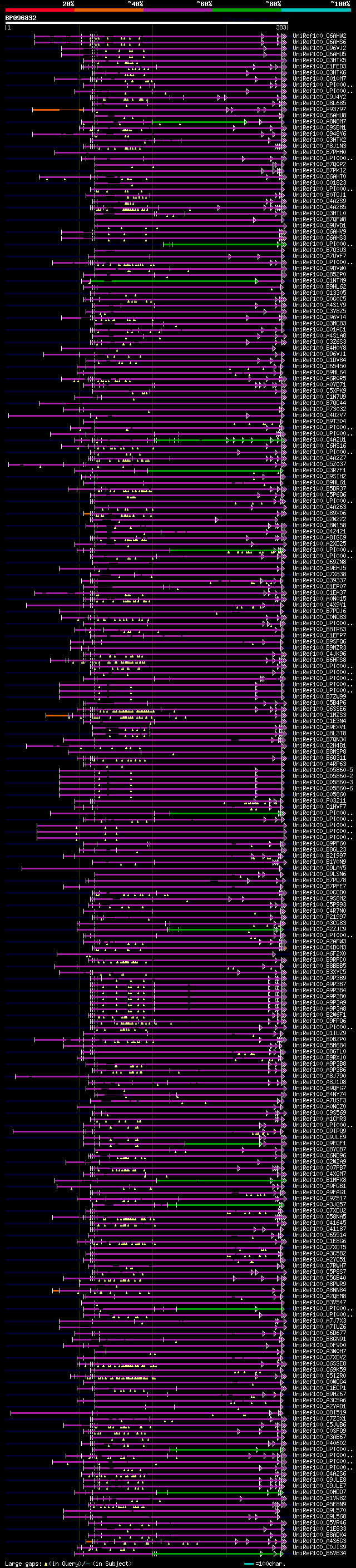Screen dimensions: 356x1568
Task: Click the green segment in the A8N8M7 row
Action: pos(199,122)
